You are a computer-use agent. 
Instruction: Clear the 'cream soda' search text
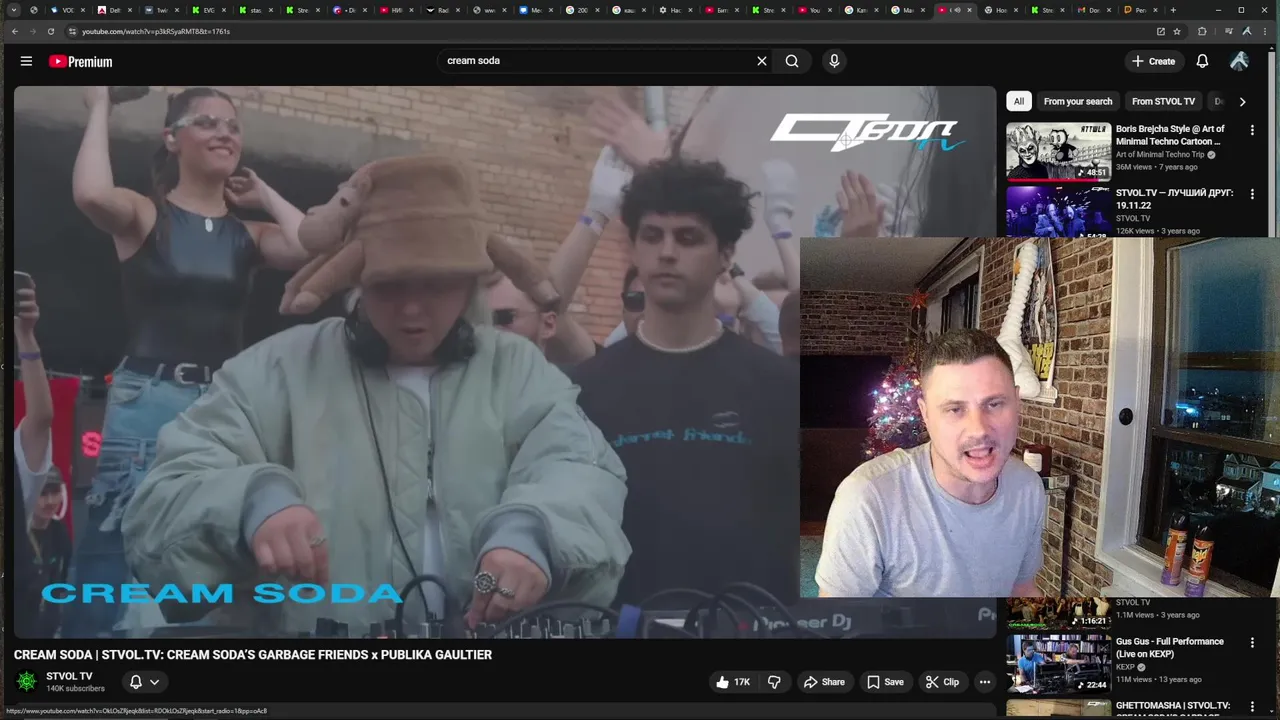(x=762, y=61)
